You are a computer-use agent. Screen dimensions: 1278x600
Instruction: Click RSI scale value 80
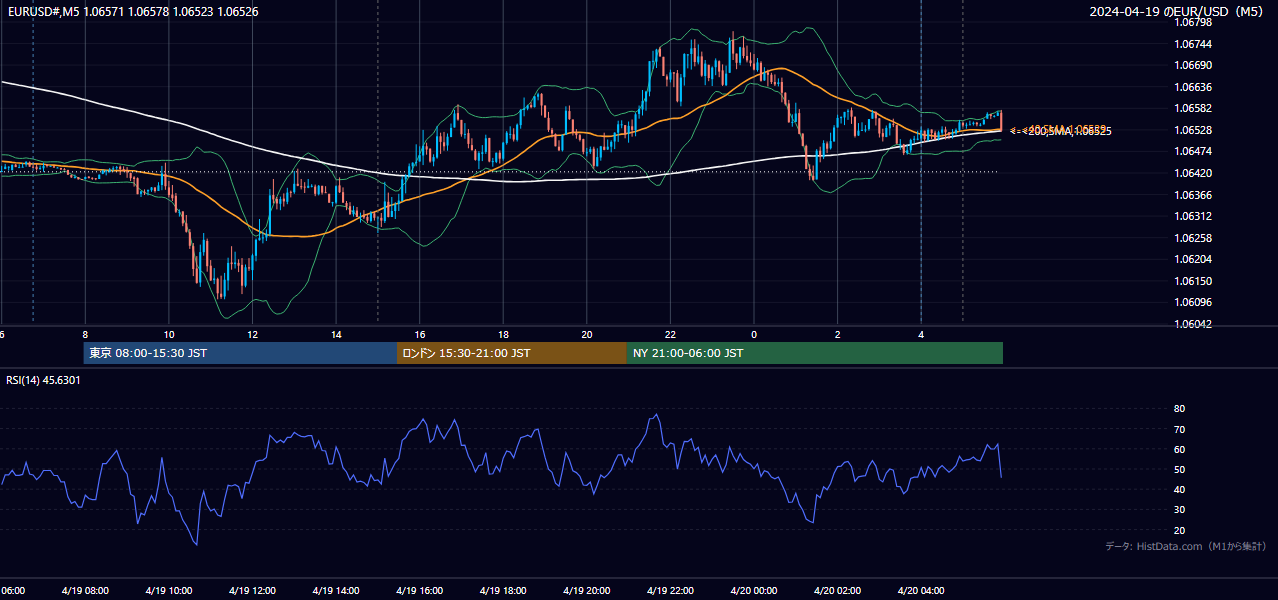(1179, 409)
